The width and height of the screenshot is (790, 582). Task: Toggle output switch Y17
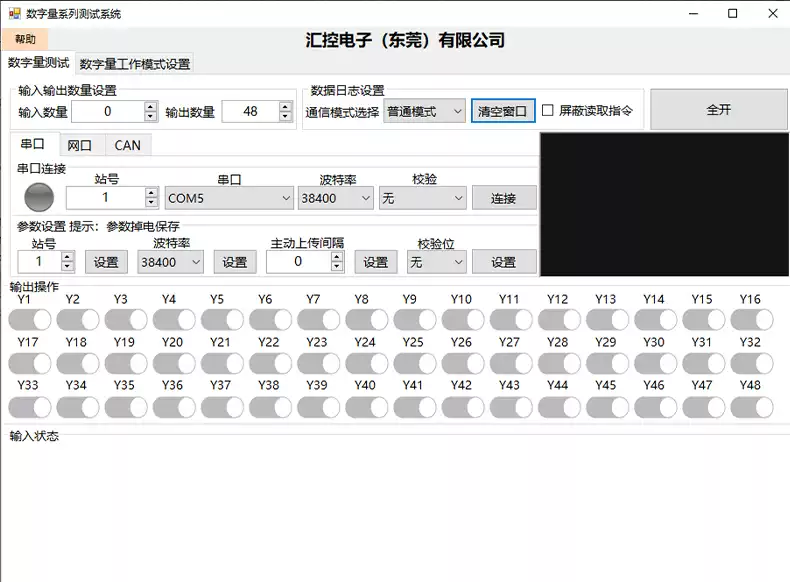pyautogui.click(x=30, y=363)
